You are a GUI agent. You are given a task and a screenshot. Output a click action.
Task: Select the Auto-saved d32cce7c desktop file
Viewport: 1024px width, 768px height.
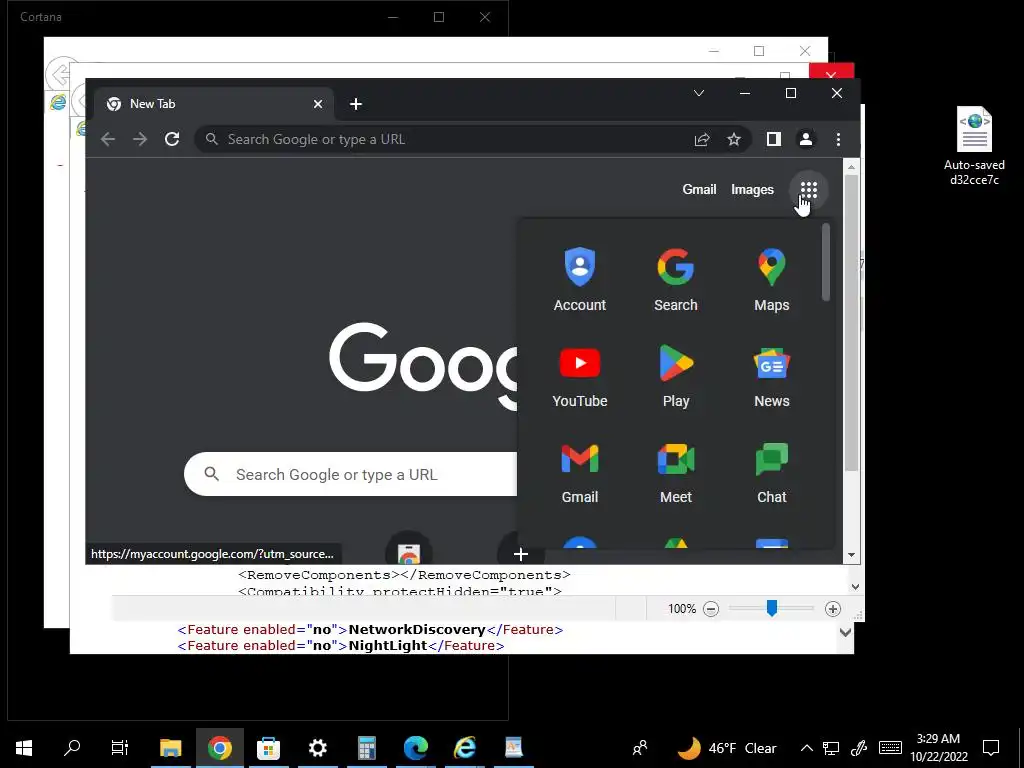[x=974, y=146]
